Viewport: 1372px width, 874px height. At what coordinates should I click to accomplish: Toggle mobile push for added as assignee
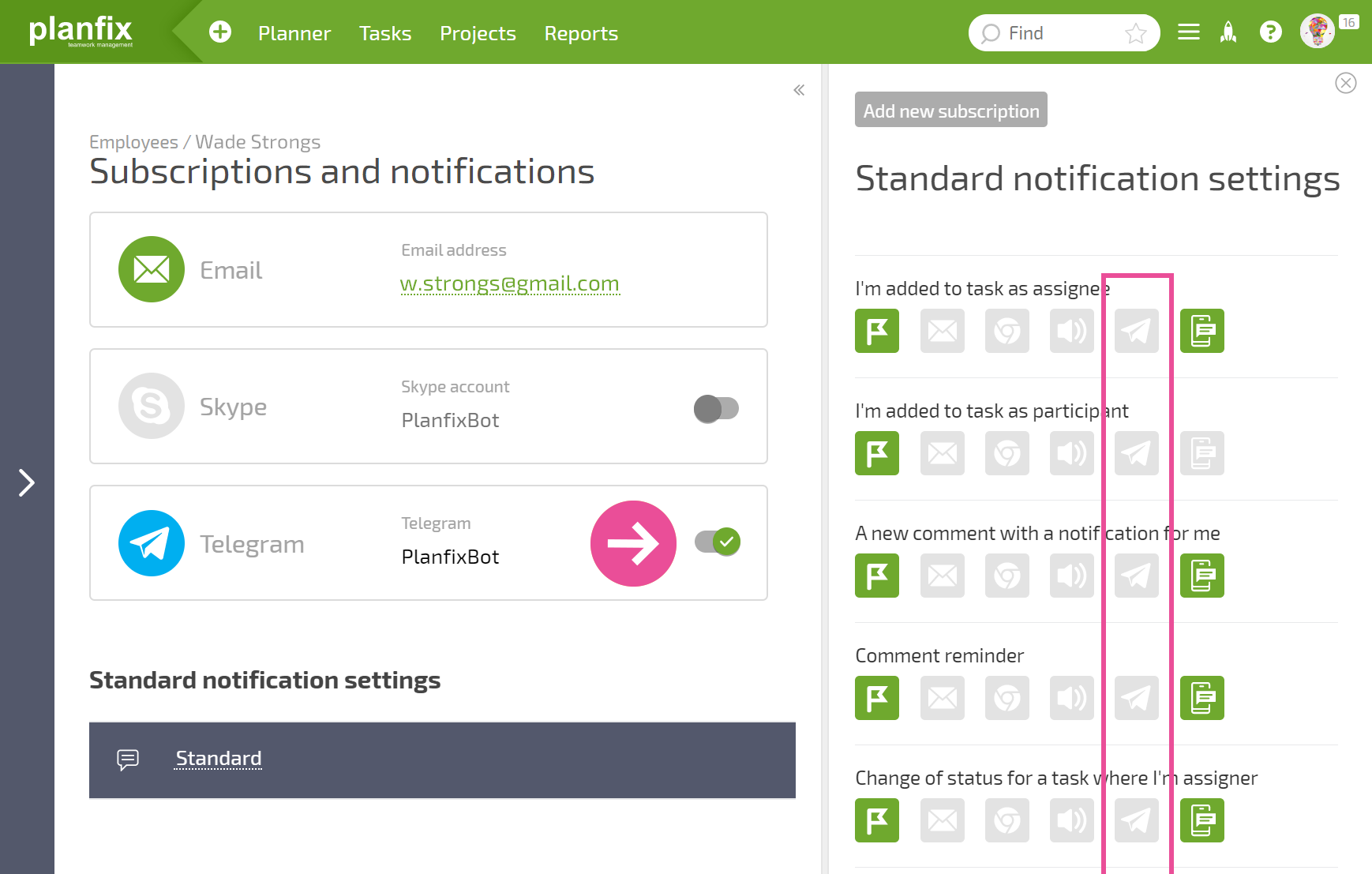(1202, 331)
